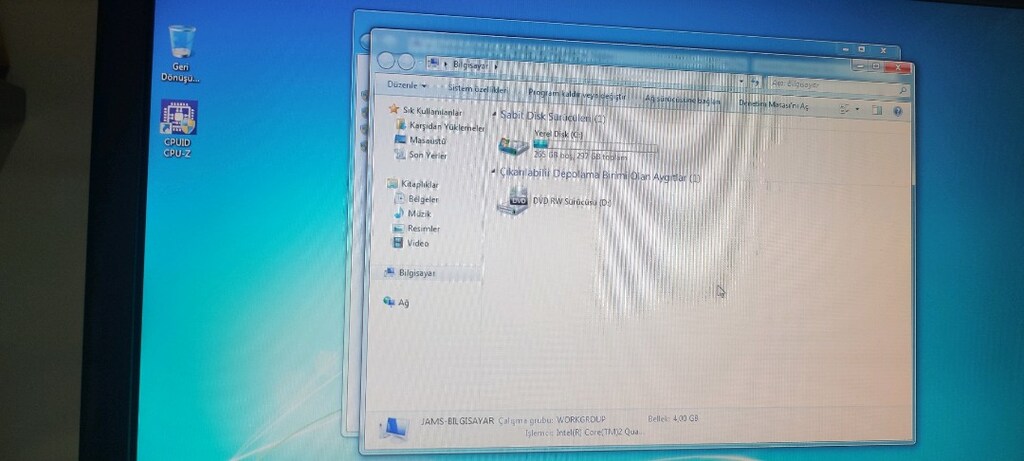Open Explorer help question mark

897,112
